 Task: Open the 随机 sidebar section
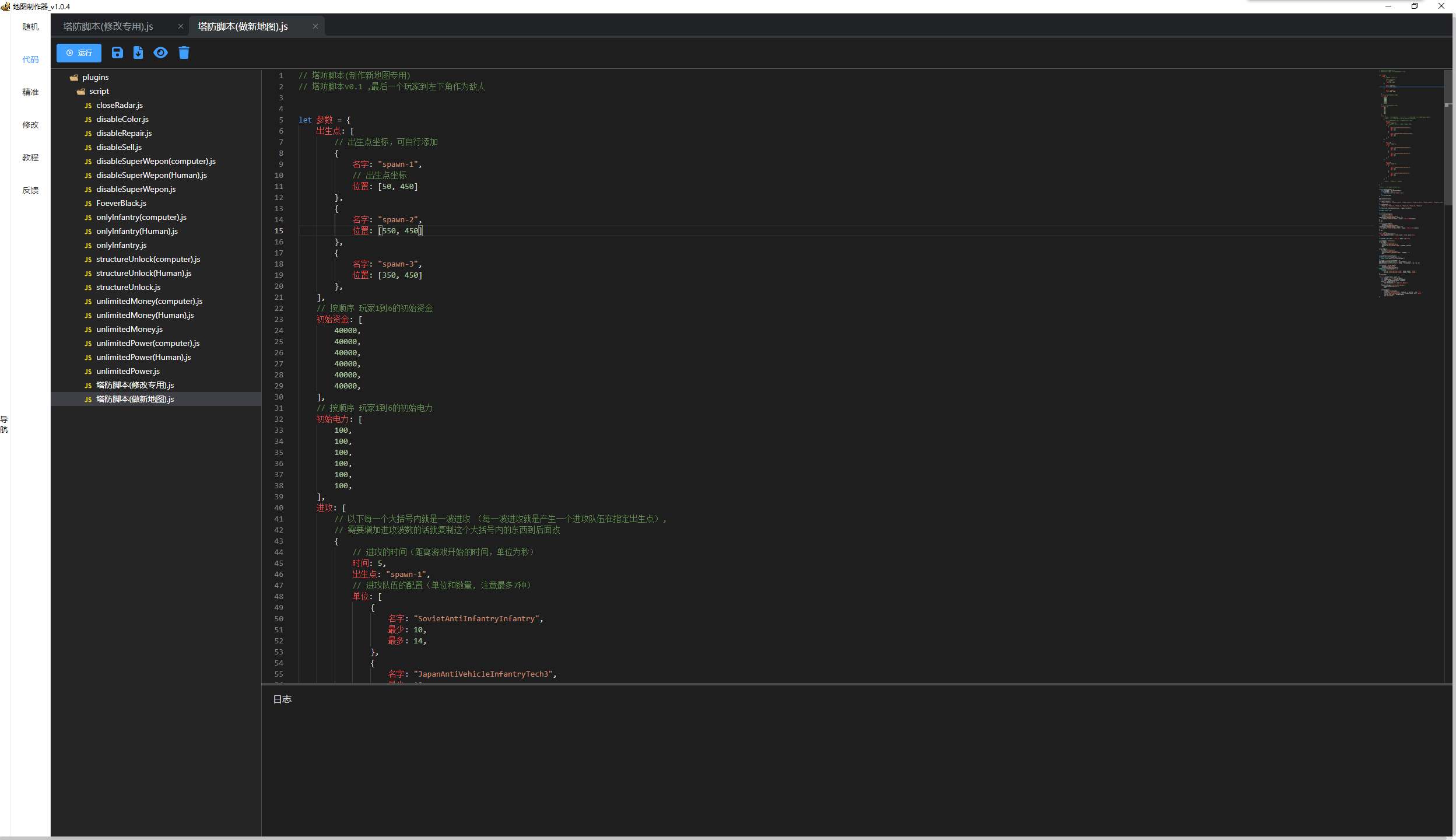point(30,27)
